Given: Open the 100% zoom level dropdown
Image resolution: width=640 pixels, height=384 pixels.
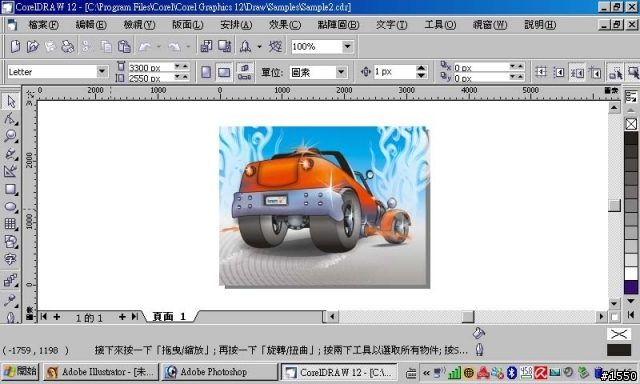Looking at the screenshot, I should tap(347, 47).
